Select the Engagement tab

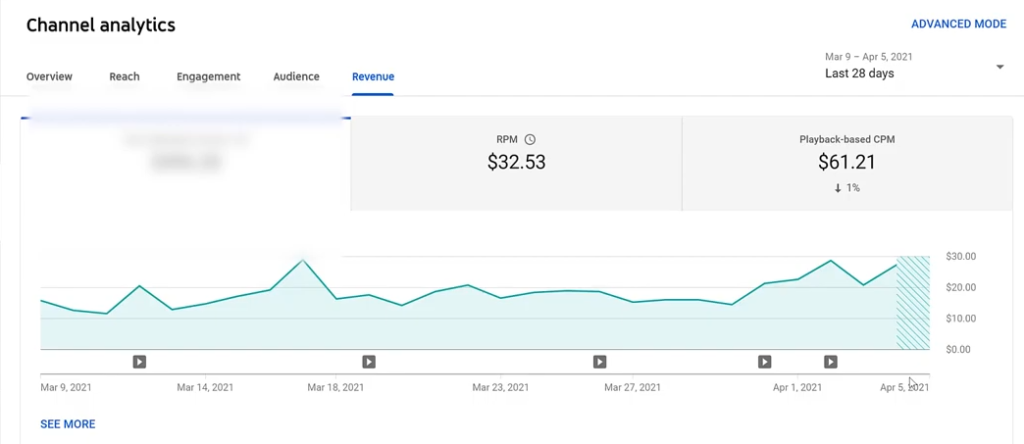208,76
